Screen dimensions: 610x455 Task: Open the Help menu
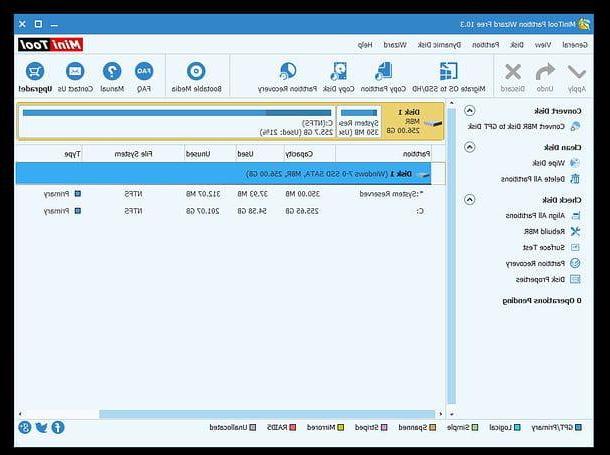point(365,45)
